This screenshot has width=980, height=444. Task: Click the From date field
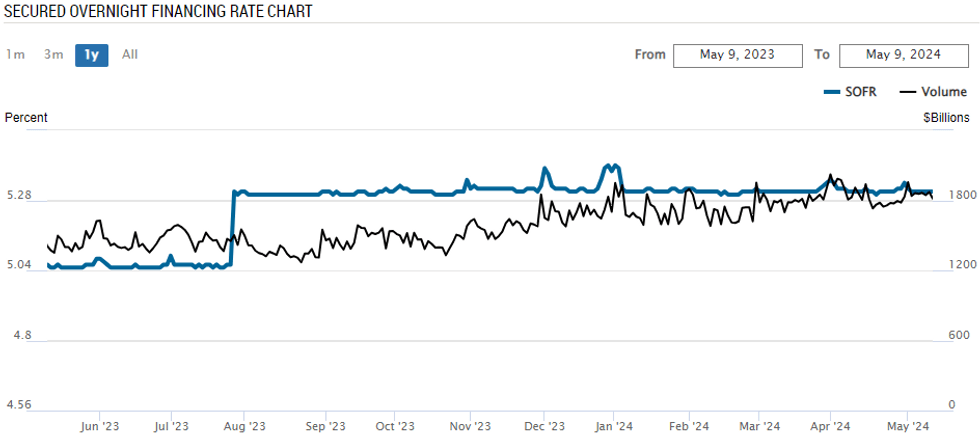738,54
